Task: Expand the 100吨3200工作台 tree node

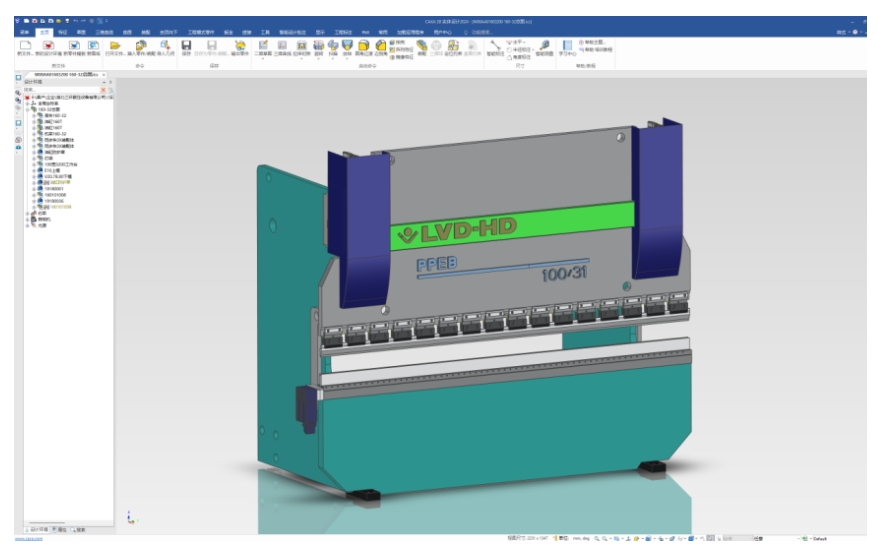Action: click(34, 164)
